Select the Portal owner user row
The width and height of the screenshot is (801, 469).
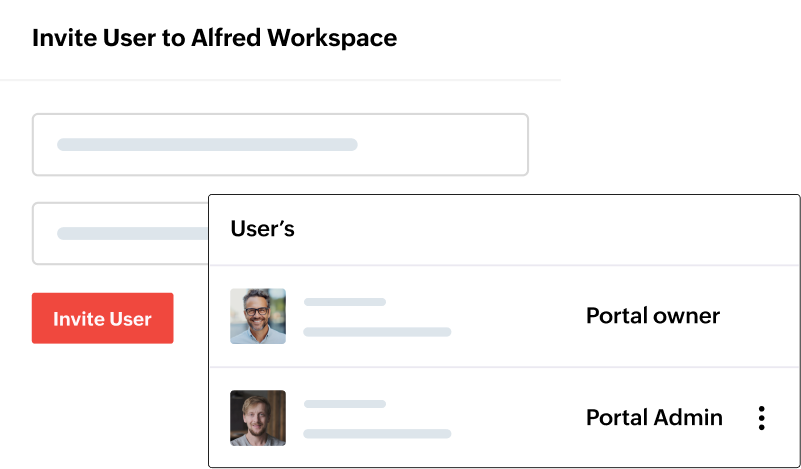coord(500,316)
